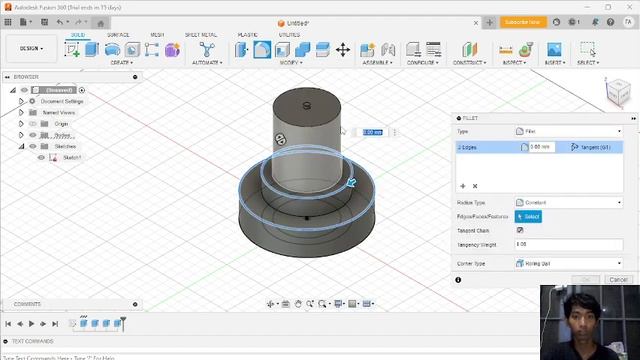Screen dimensions: 640x360
Task: Toggle the Tangent Chain checkbox
Action: (x=520, y=230)
